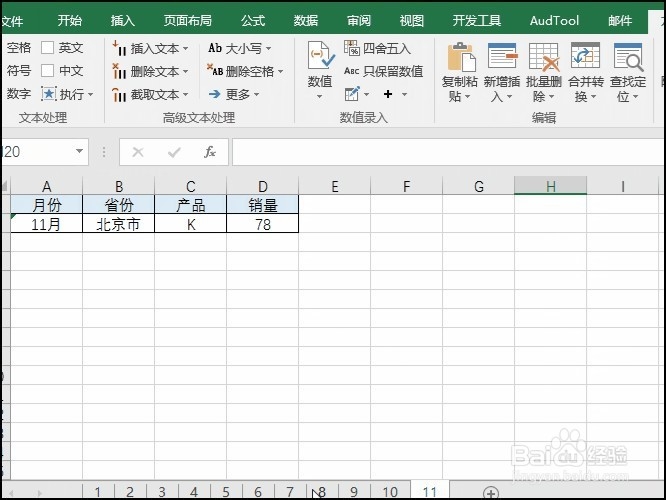Image resolution: width=666 pixels, height=500 pixels.
Task: Expand the 执行 dropdown arrow
Action: point(90,94)
